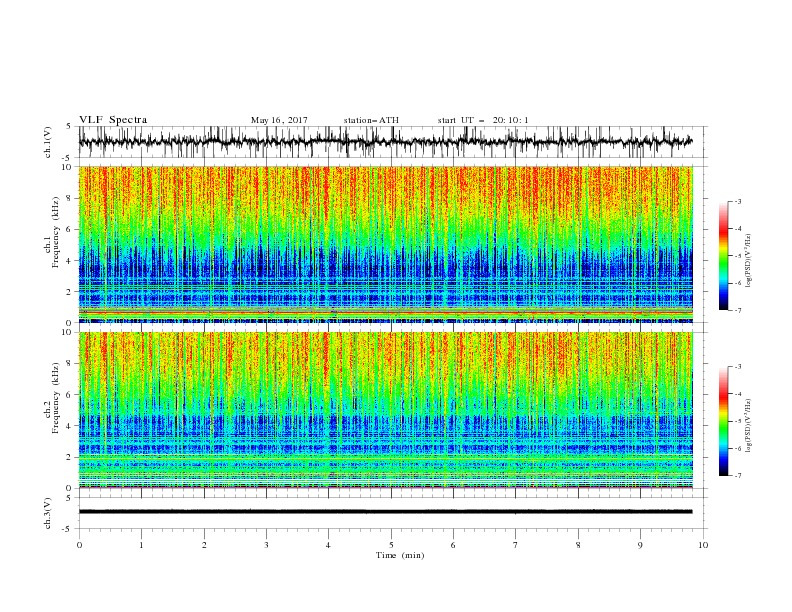Click the "-7" tick on ch.1 colorbar
This screenshot has height=612, width=792.
coord(738,310)
